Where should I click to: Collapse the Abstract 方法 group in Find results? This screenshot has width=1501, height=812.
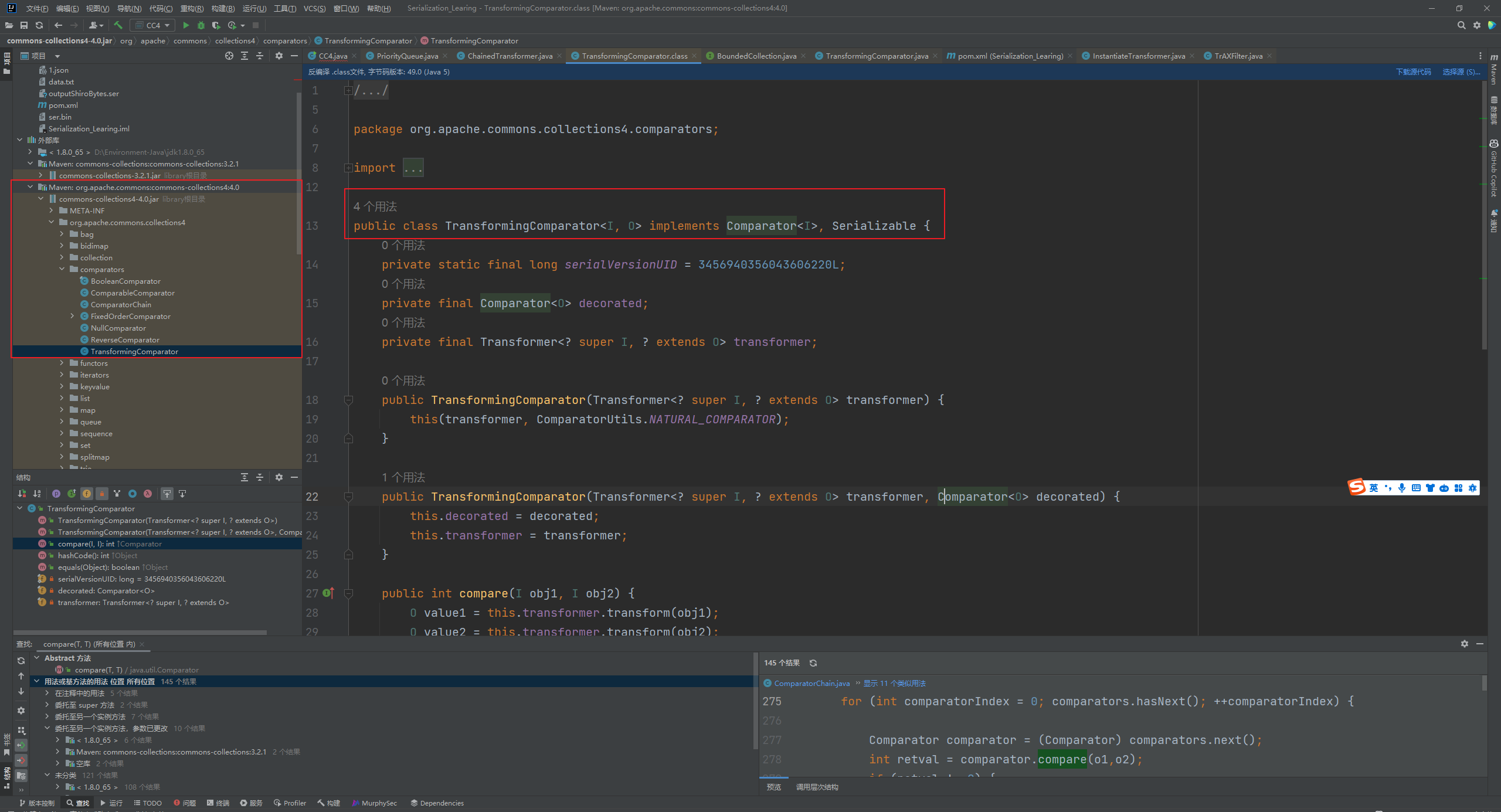[36, 658]
